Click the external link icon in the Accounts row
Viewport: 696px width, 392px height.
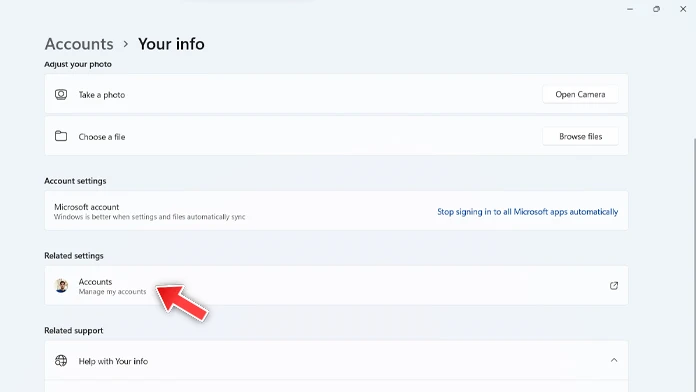614,285
